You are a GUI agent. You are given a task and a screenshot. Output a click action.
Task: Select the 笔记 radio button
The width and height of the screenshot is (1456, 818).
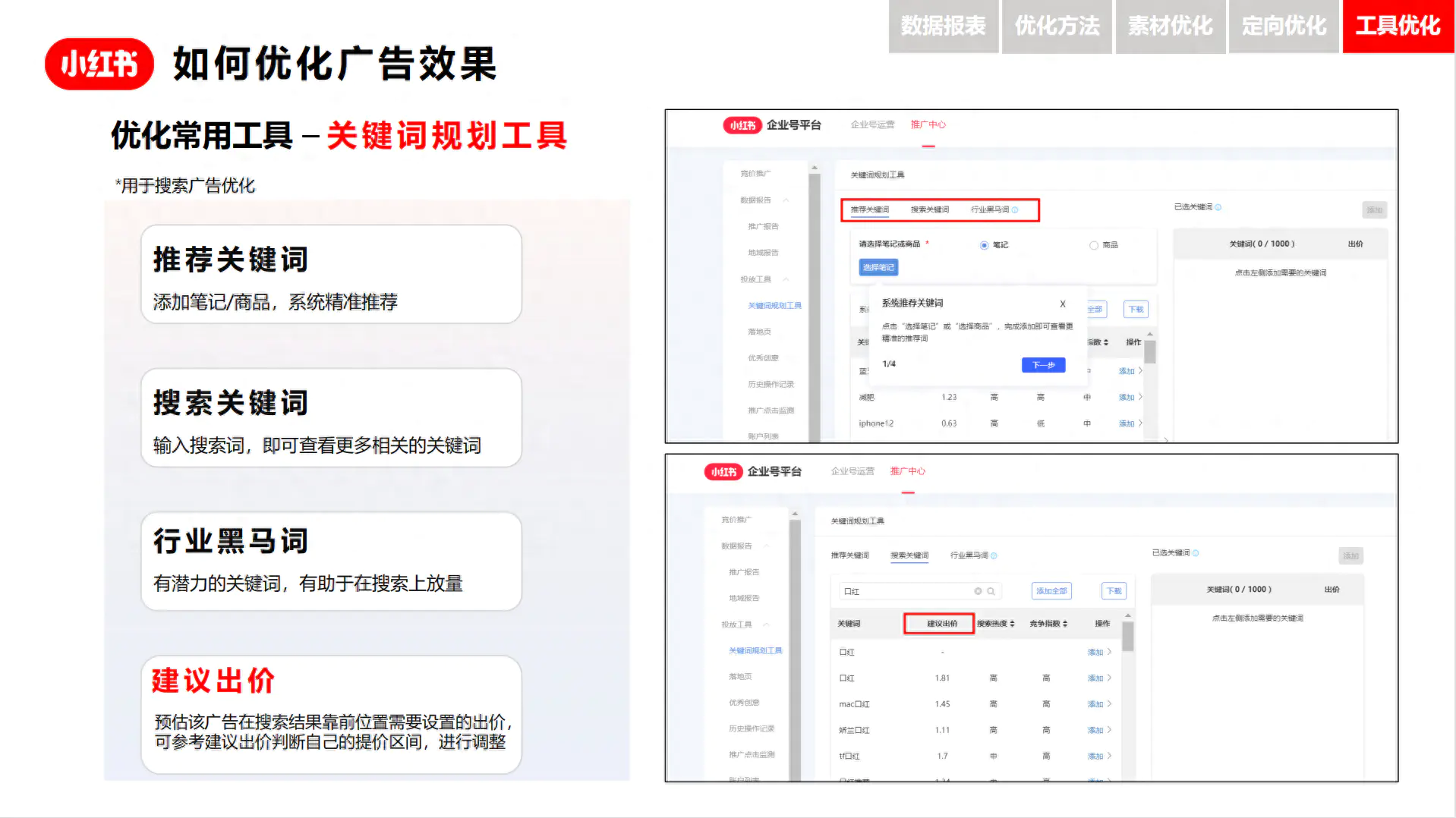[x=984, y=245]
